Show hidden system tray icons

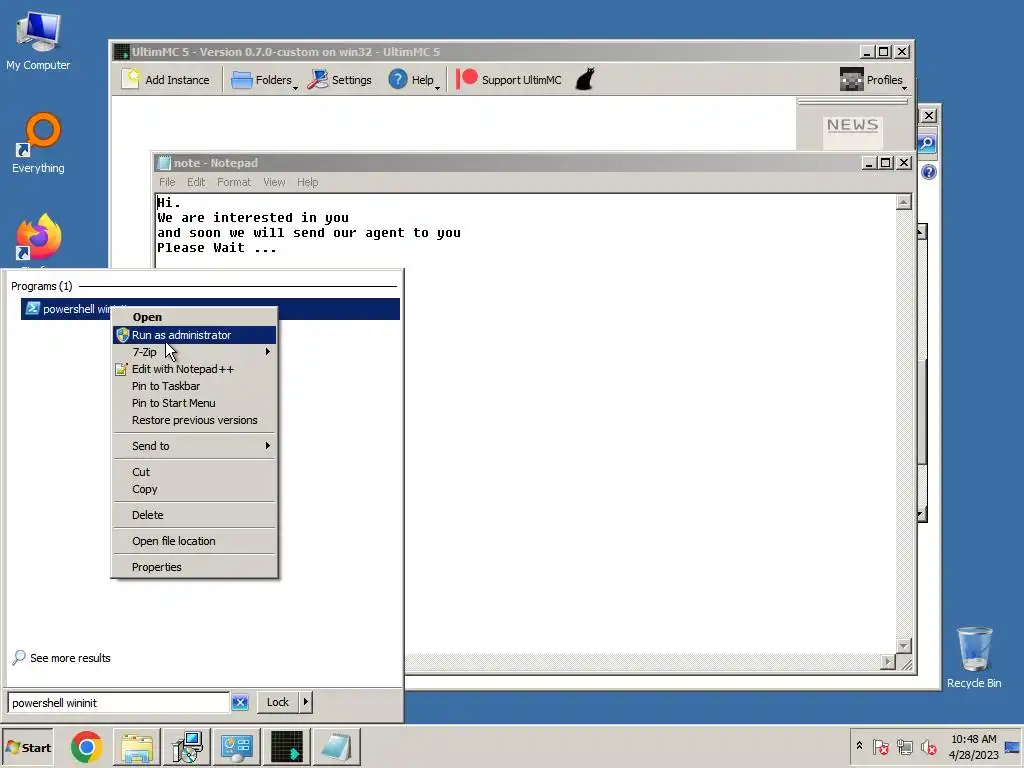859,746
